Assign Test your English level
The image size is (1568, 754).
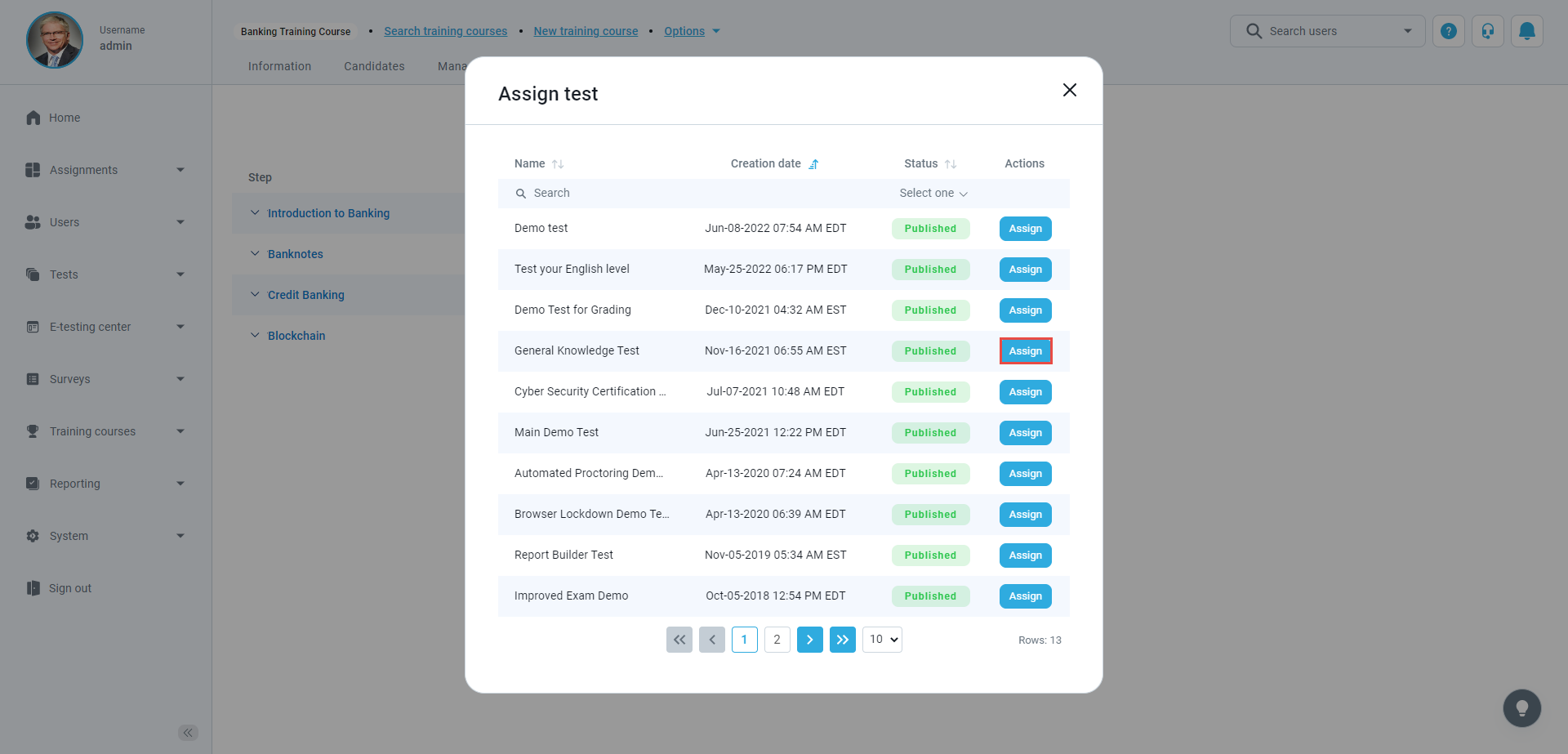coord(1026,270)
